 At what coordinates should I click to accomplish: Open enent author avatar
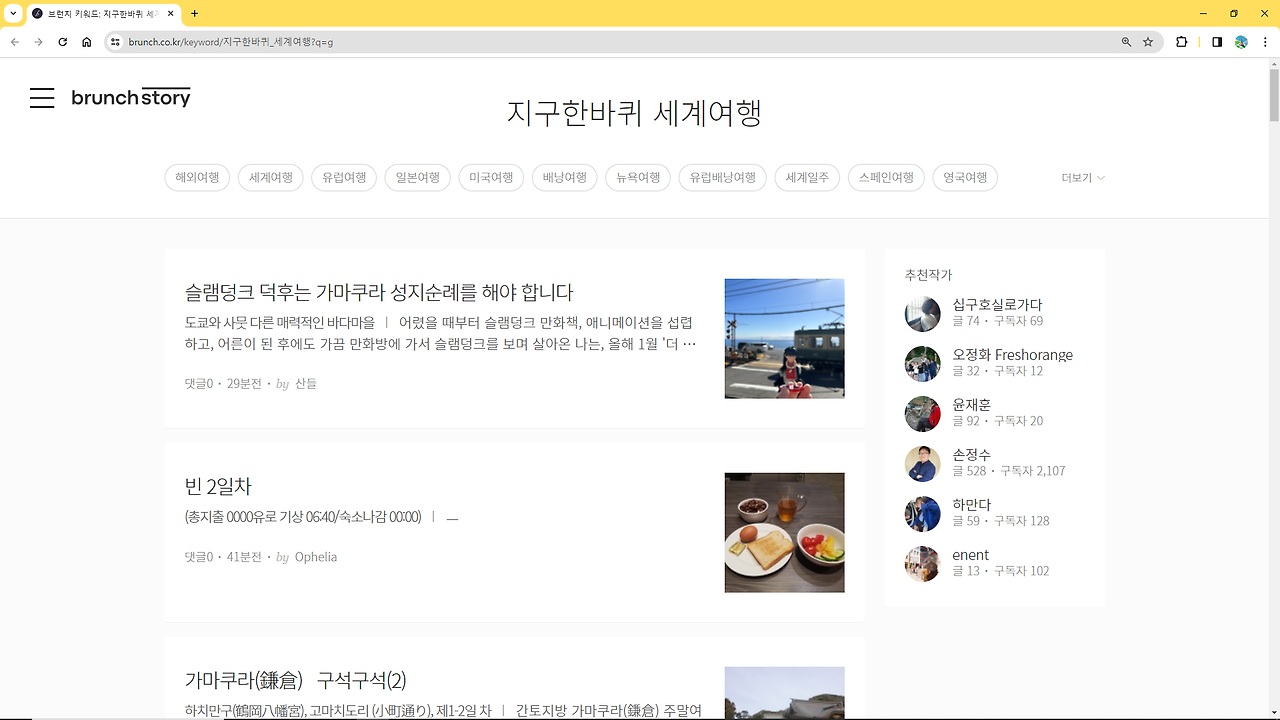pos(922,563)
